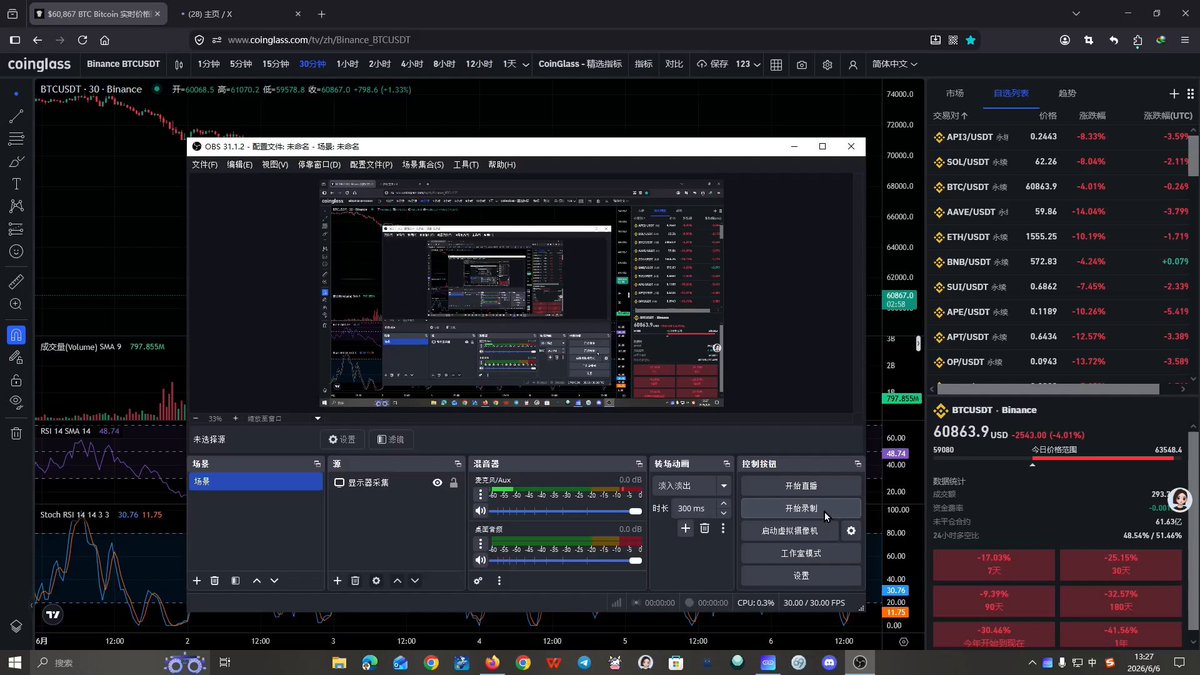Image resolution: width=1200 pixels, height=675 pixels.
Task: Open the Windows Start menu
Action: [x=15, y=662]
